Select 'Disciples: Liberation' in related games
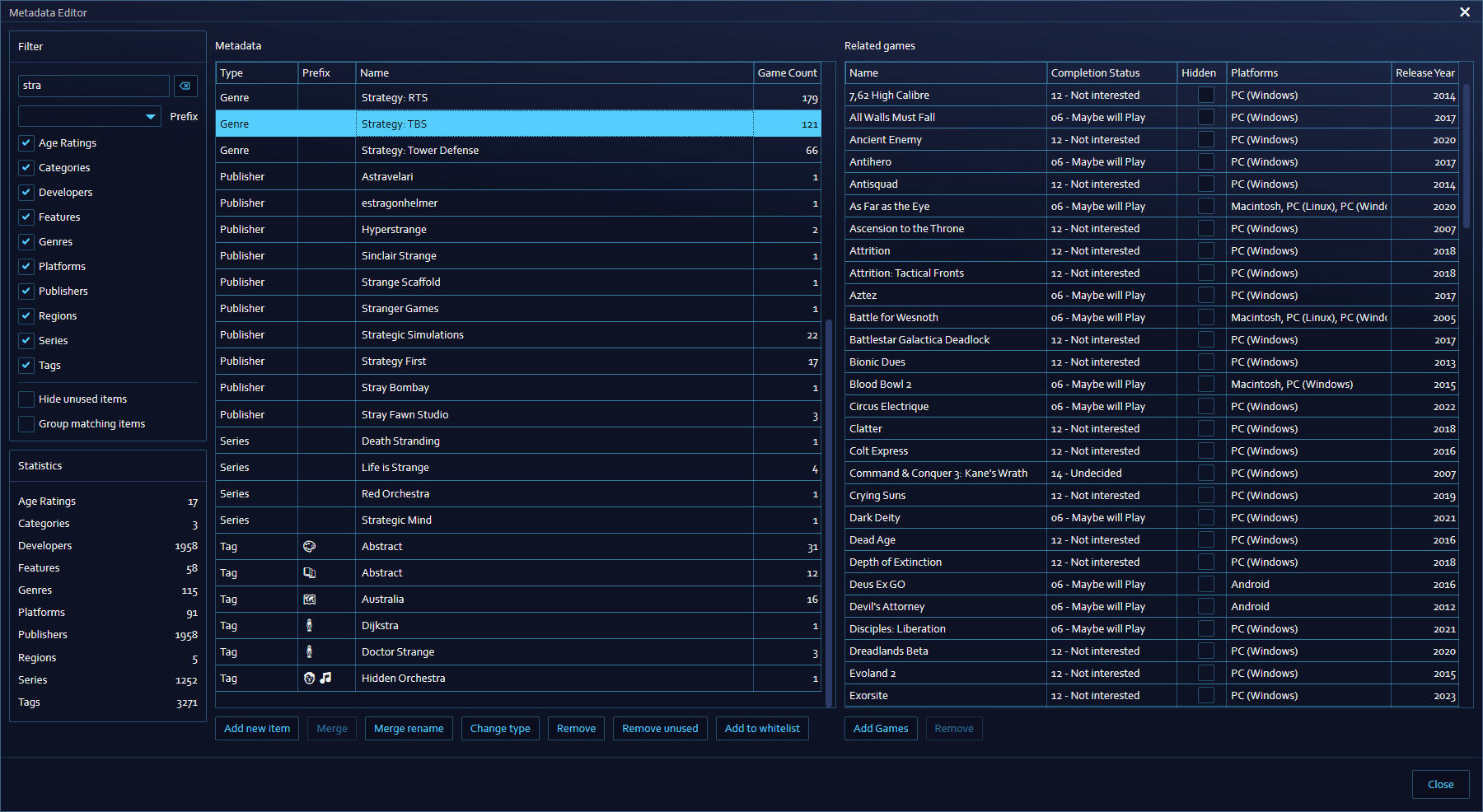Screen dimensions: 1483x812 [x=1152, y=629]
